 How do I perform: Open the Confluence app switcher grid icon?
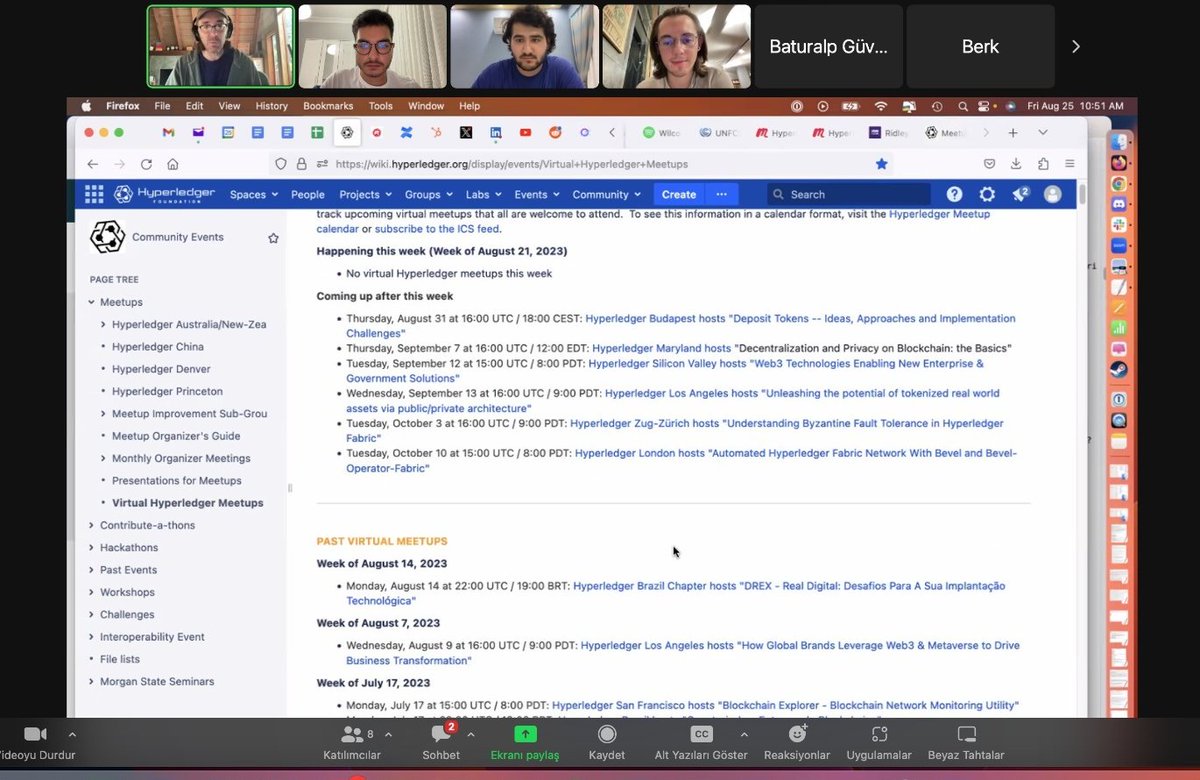tap(94, 195)
